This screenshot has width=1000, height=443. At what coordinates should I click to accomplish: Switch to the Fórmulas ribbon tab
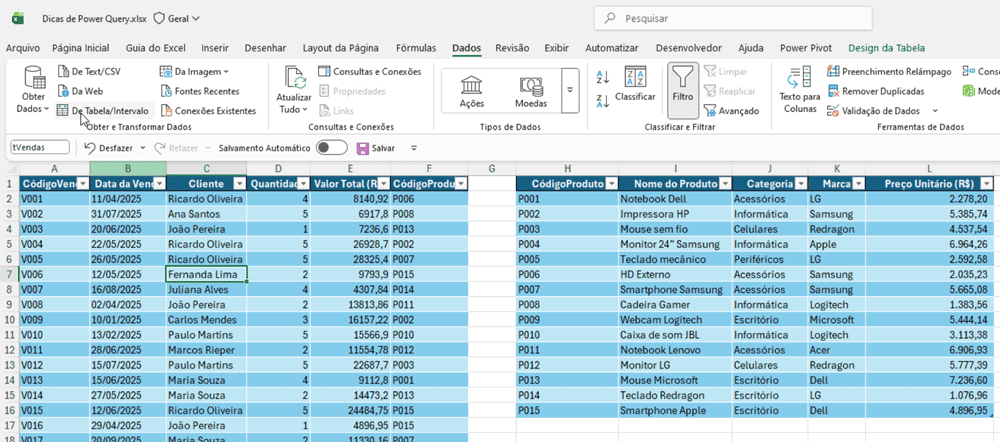pos(415,47)
